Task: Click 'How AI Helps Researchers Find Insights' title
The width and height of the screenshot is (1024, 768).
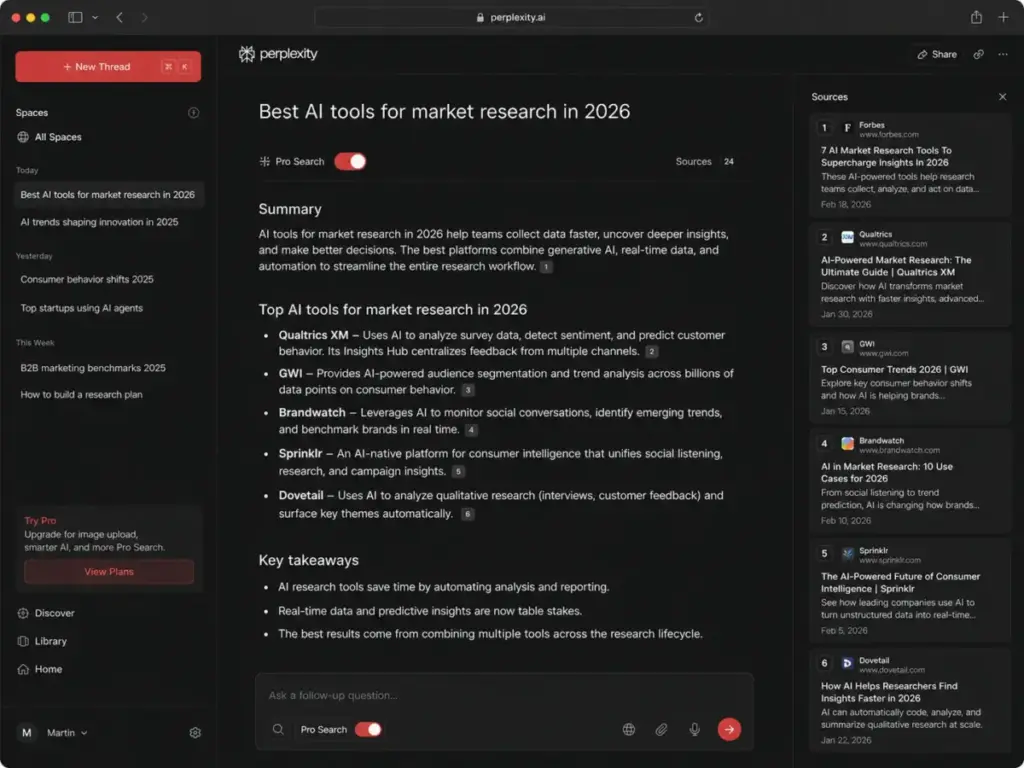Action: click(889, 692)
